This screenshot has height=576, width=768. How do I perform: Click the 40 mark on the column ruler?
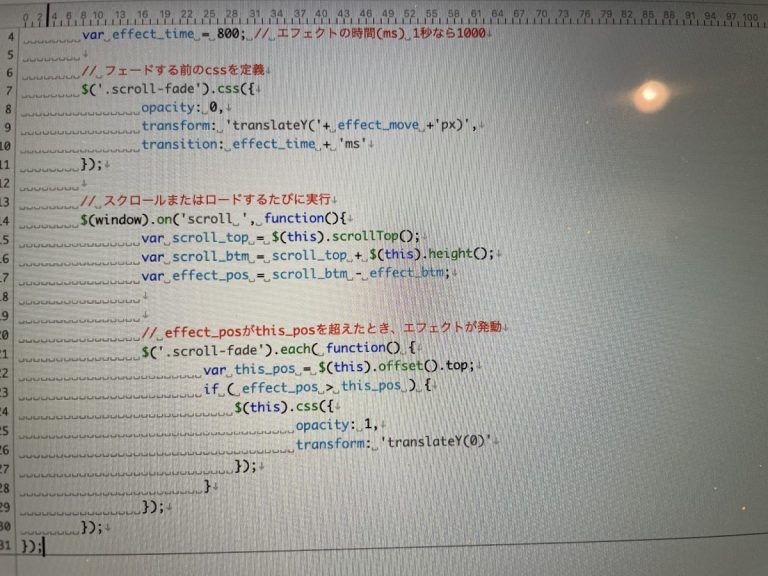pyautogui.click(x=321, y=14)
